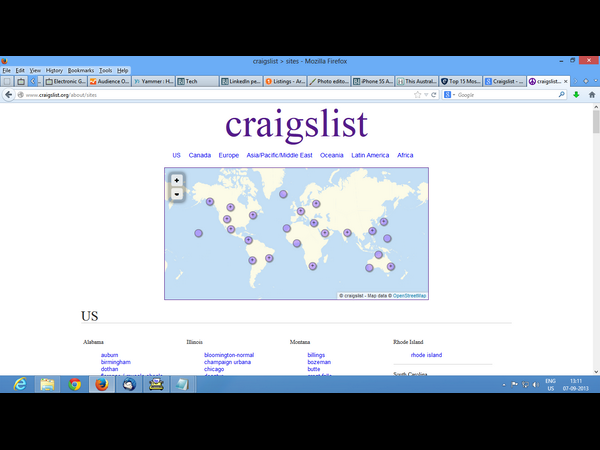Launch Internet Explorer from the taskbar
The width and height of the screenshot is (600, 450).
coord(20,384)
